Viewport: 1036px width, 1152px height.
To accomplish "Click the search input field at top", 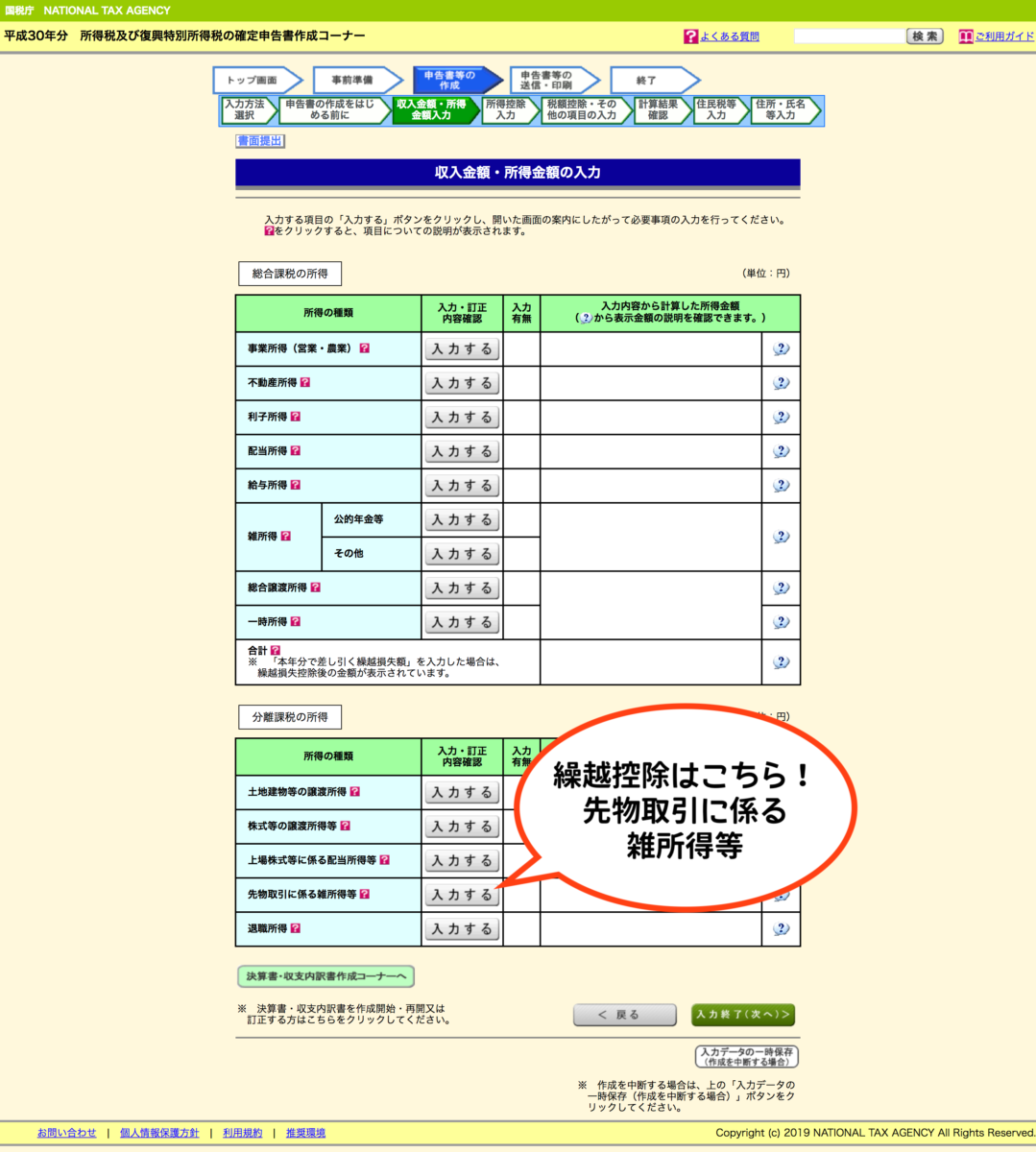I will (x=849, y=36).
